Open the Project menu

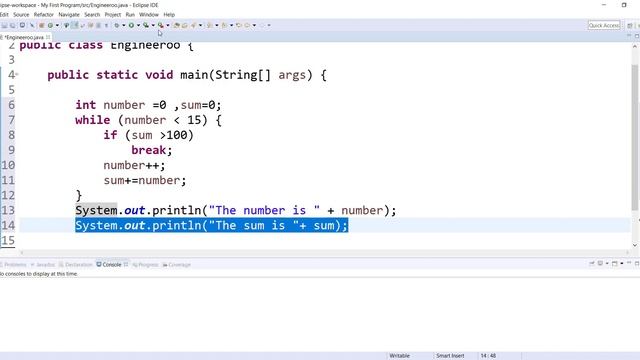coord(113,15)
